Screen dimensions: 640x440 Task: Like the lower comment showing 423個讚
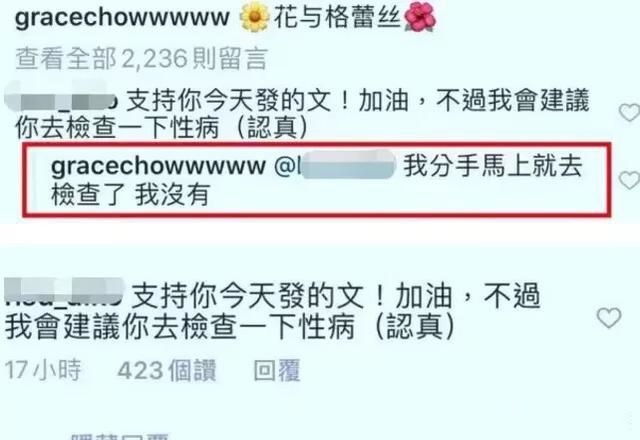tap(609, 318)
